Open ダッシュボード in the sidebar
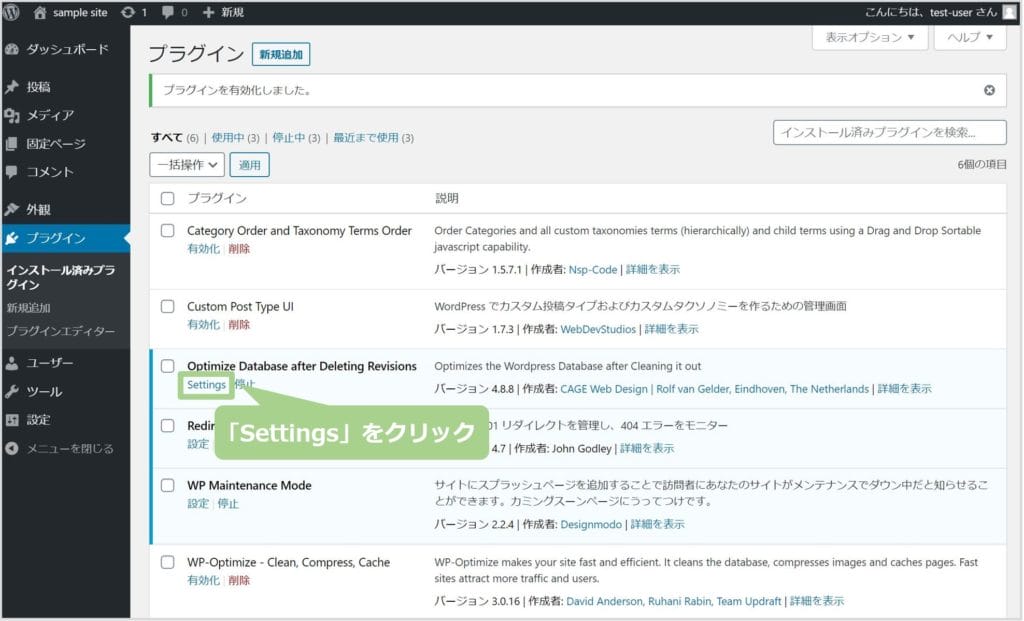The image size is (1024, 621). tap(65, 49)
